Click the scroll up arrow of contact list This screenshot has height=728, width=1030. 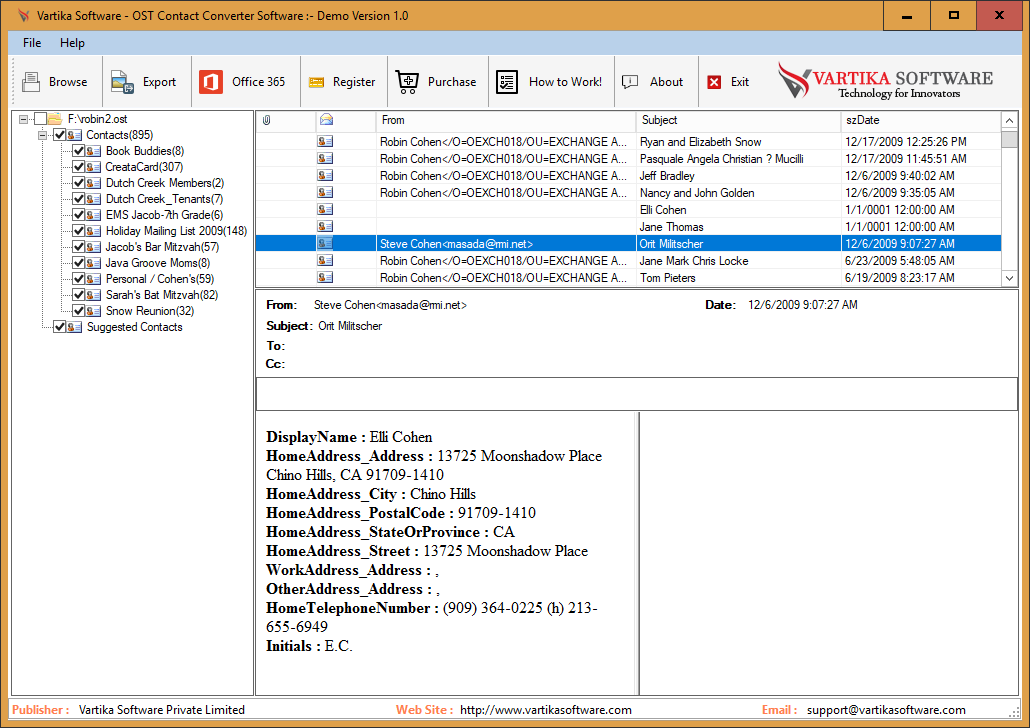pyautogui.click(x=1010, y=120)
